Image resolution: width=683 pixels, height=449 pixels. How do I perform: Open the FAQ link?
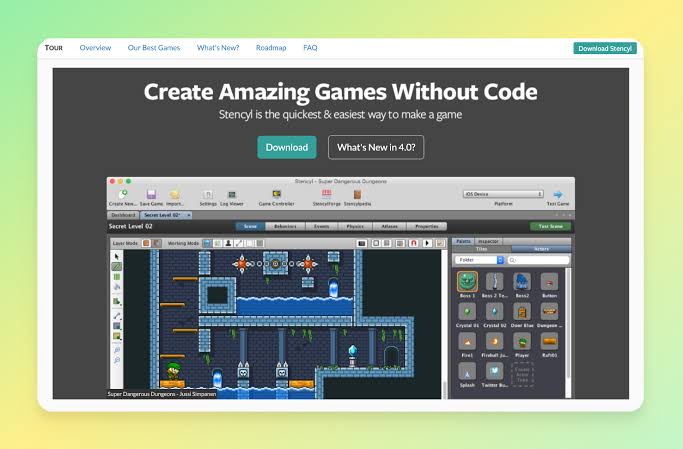[310, 47]
